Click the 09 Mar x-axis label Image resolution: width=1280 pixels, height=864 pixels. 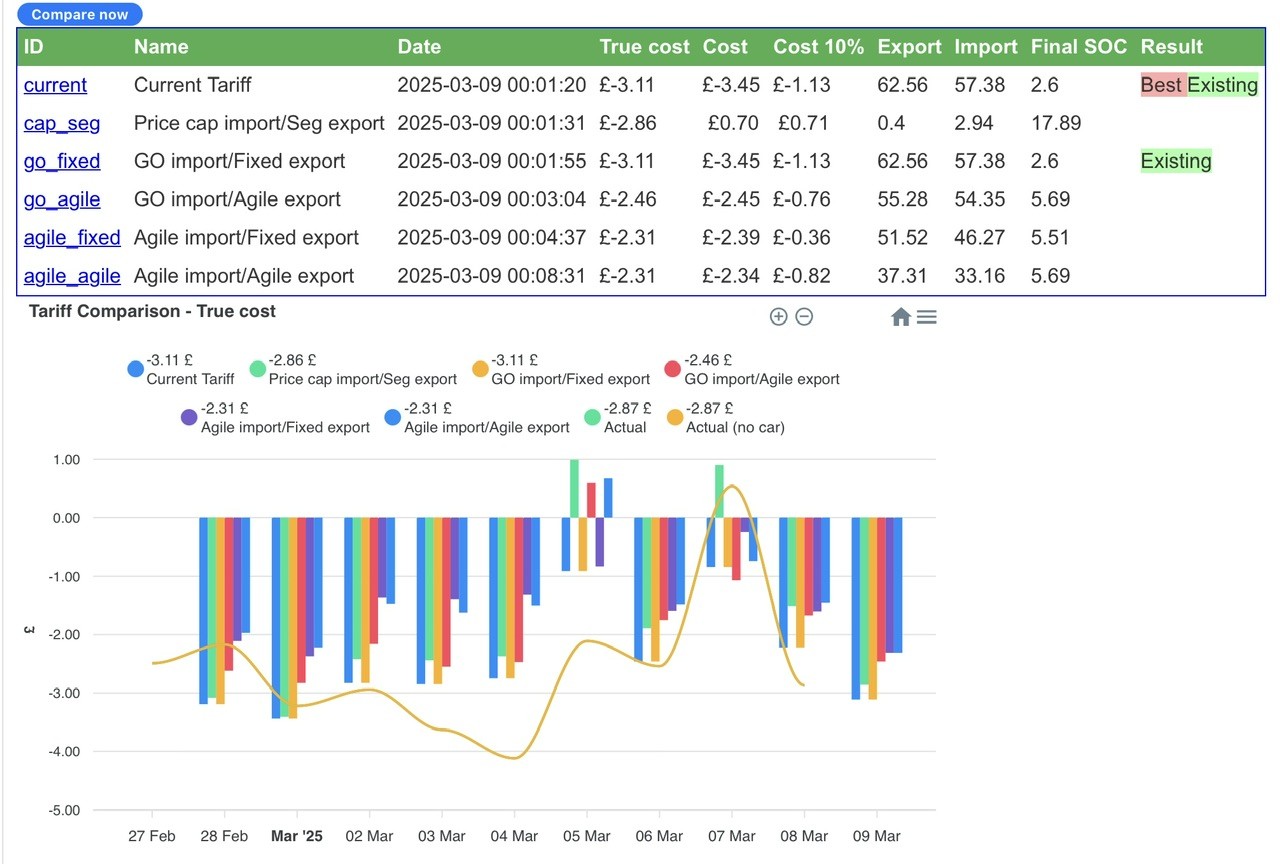tap(875, 836)
